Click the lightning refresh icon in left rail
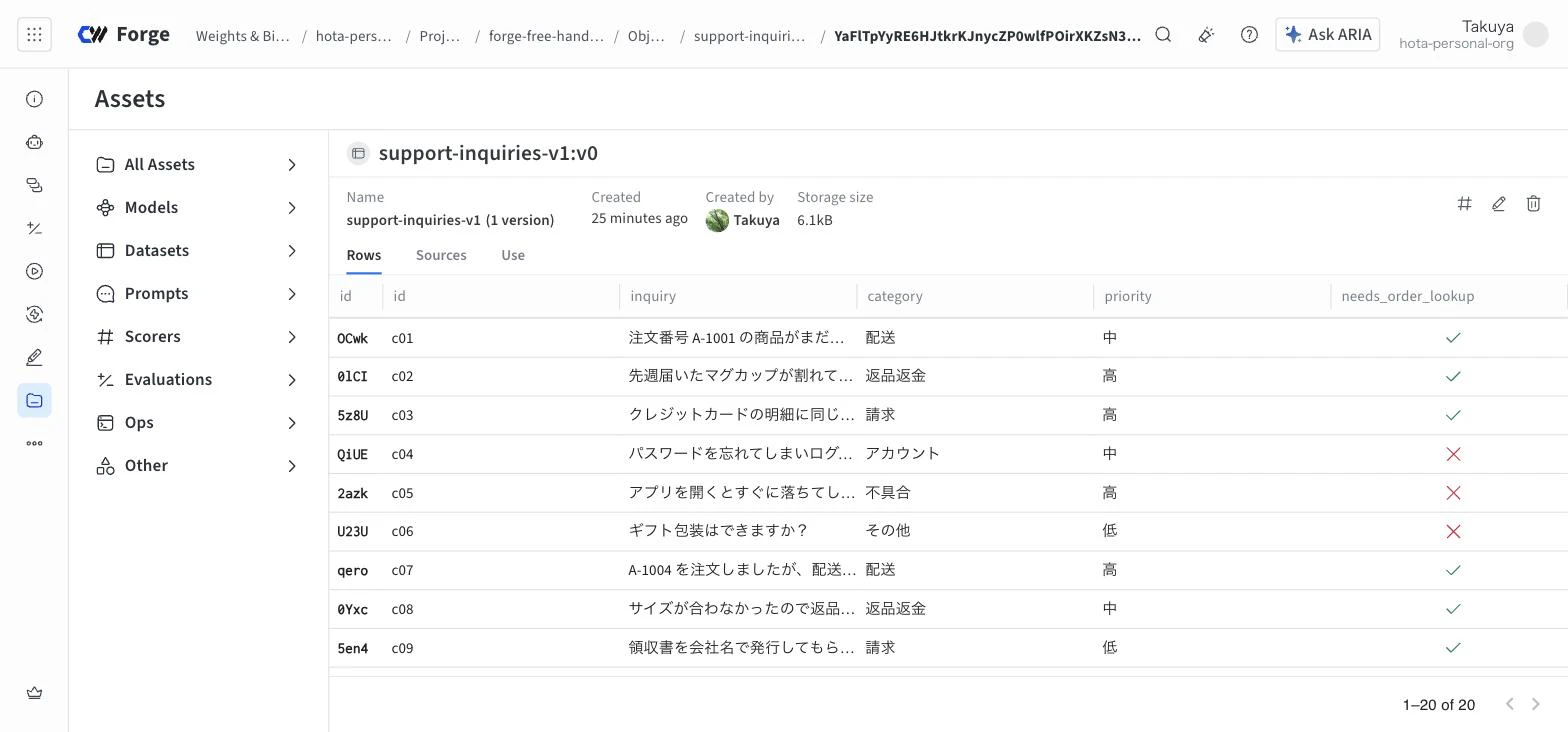The height and width of the screenshot is (732, 1568). click(34, 314)
